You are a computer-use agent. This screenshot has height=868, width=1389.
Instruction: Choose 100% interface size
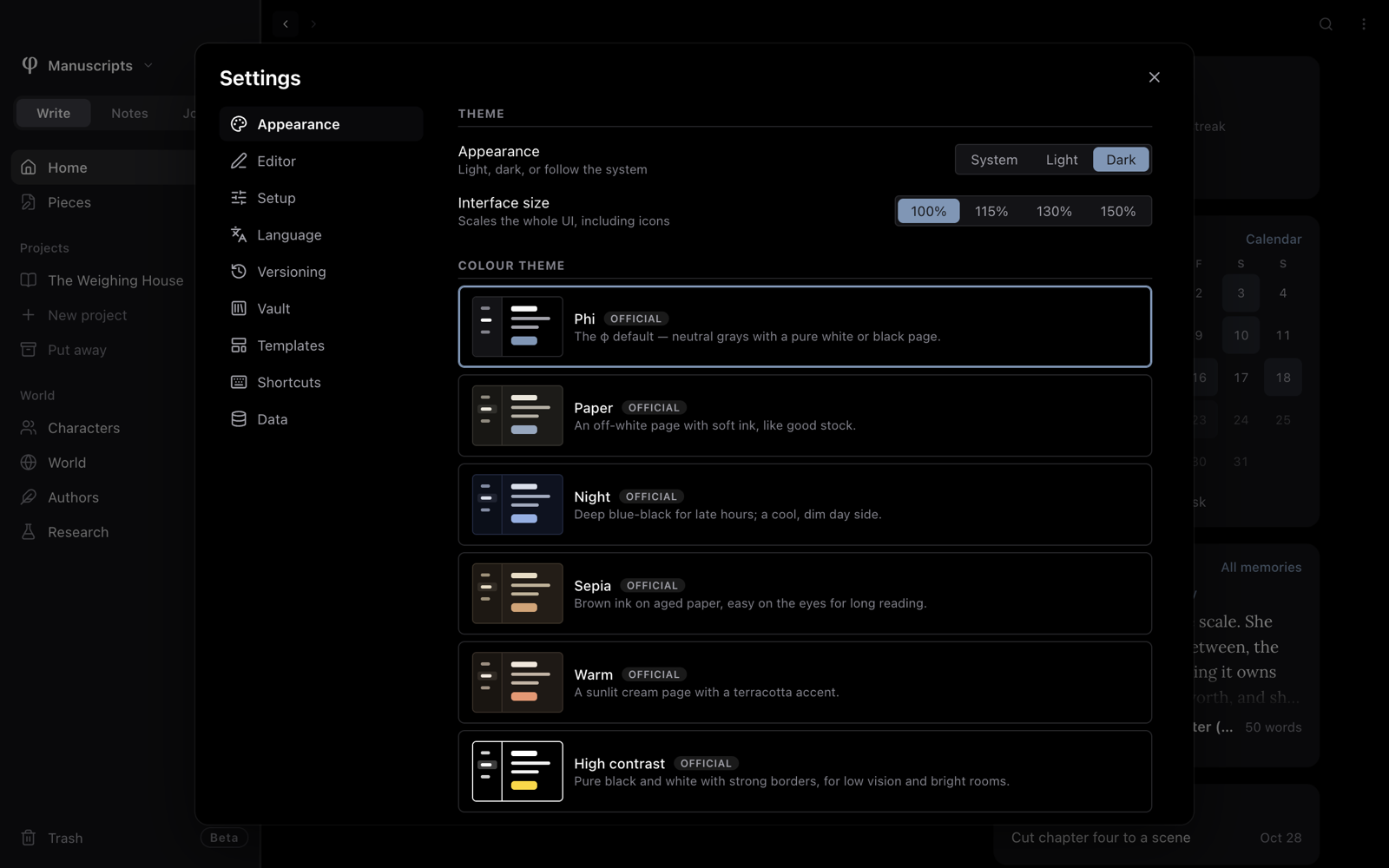[x=929, y=211]
